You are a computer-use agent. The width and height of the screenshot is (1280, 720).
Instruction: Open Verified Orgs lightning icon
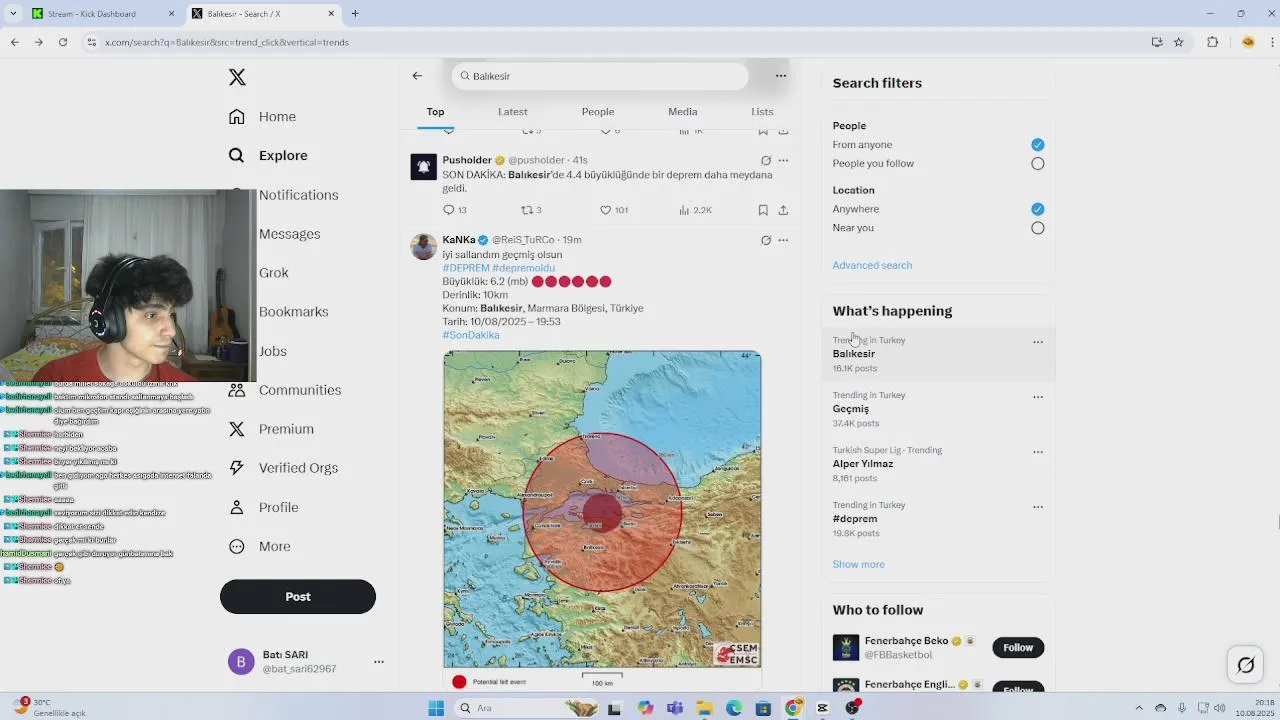[237, 468]
